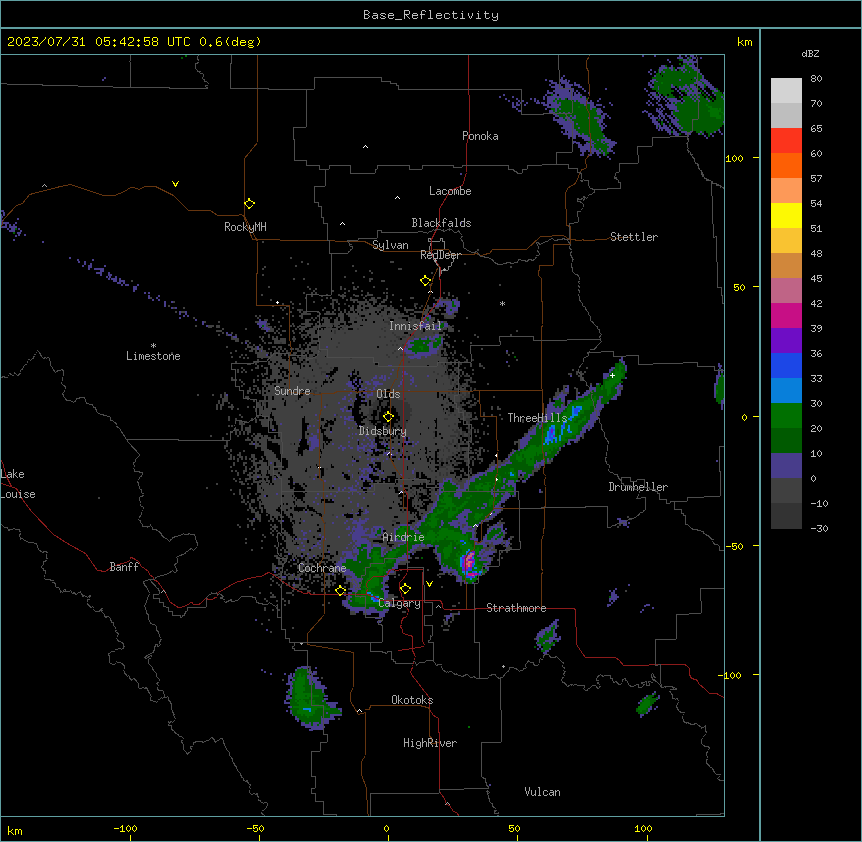Click the white asterisk above Limestone
This screenshot has width=862, height=842.
click(153, 346)
